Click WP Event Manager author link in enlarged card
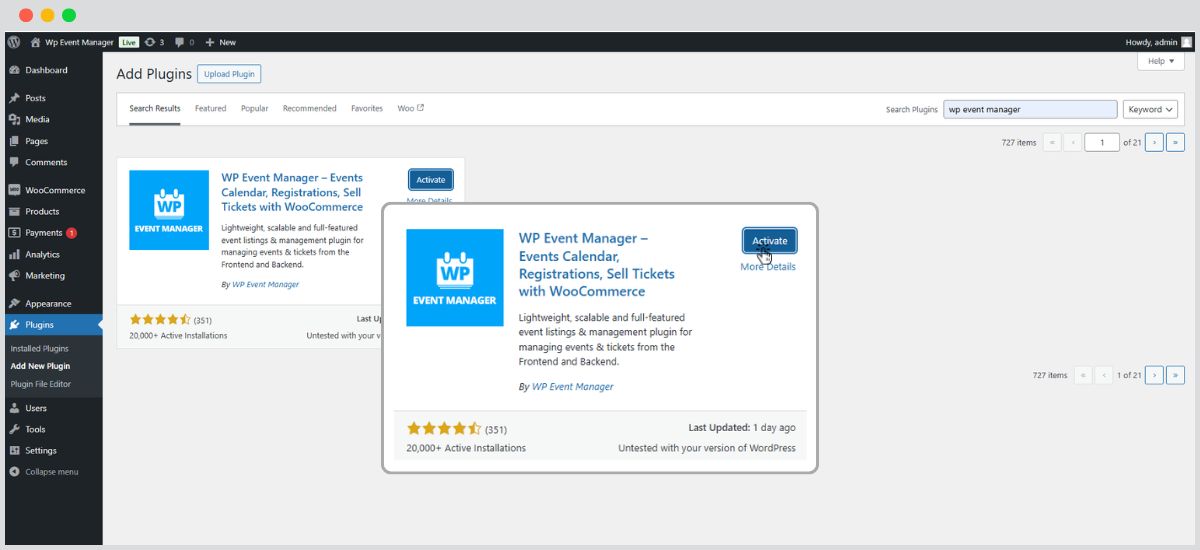The image size is (1200, 550). click(572, 386)
